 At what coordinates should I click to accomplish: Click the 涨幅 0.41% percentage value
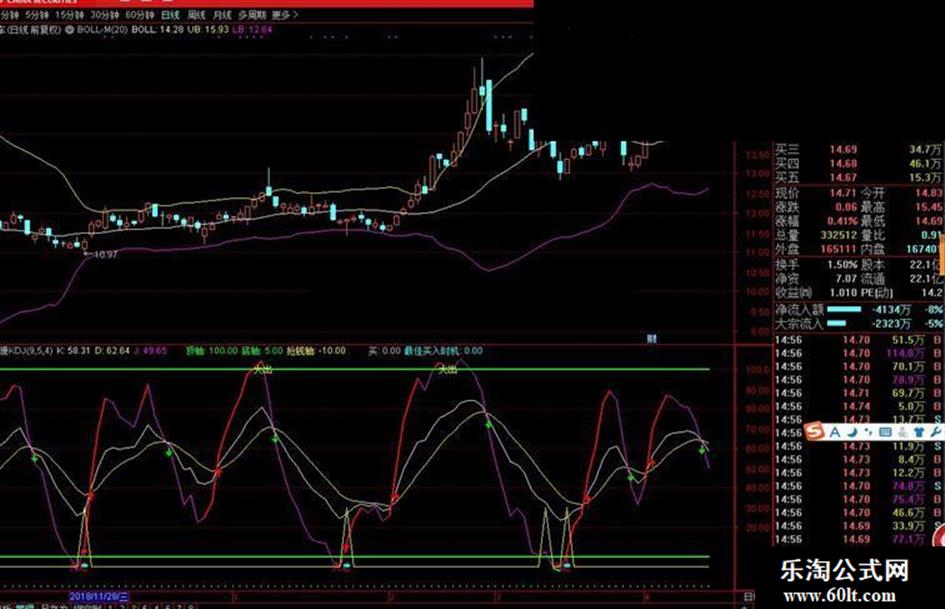click(842, 221)
